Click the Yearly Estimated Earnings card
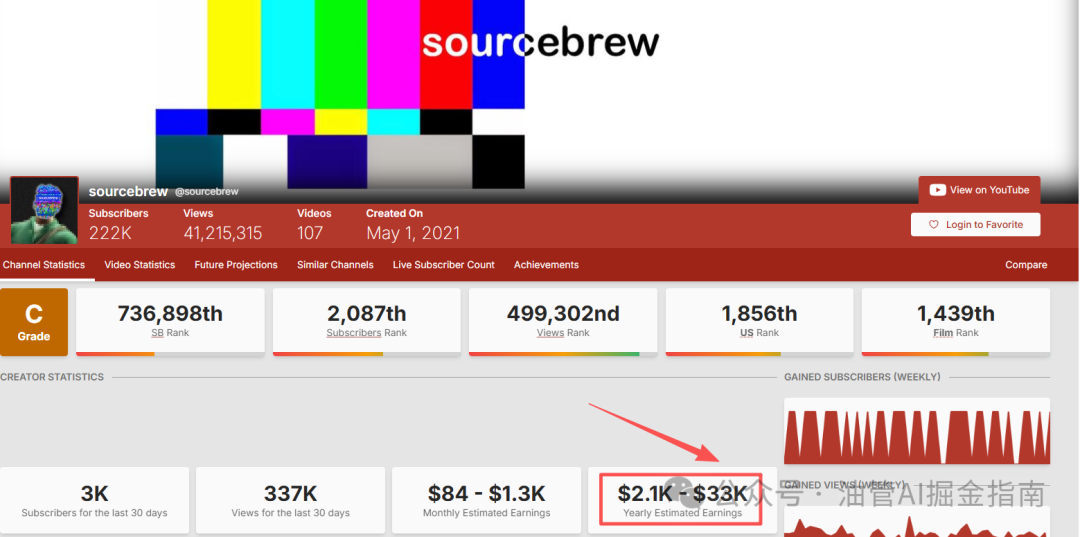Image resolution: width=1080 pixels, height=537 pixels. [683, 501]
